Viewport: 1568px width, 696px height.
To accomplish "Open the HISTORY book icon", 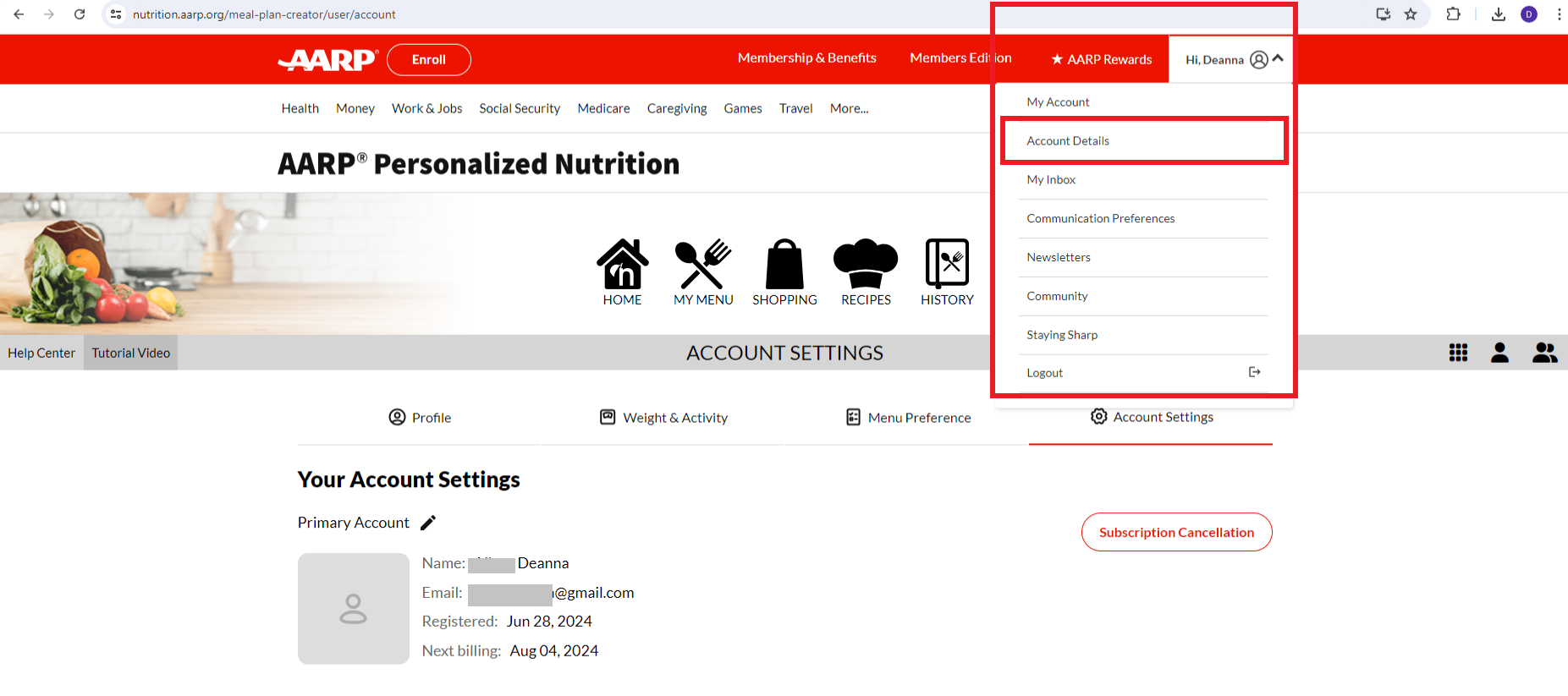I will point(947,264).
